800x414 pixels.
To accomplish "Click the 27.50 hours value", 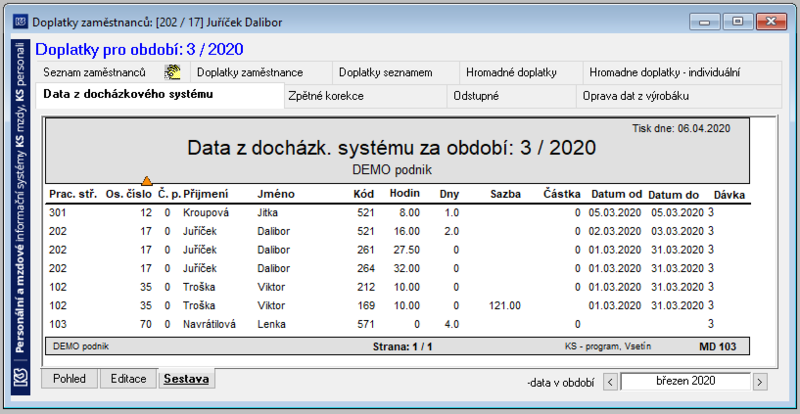I will [x=406, y=250].
